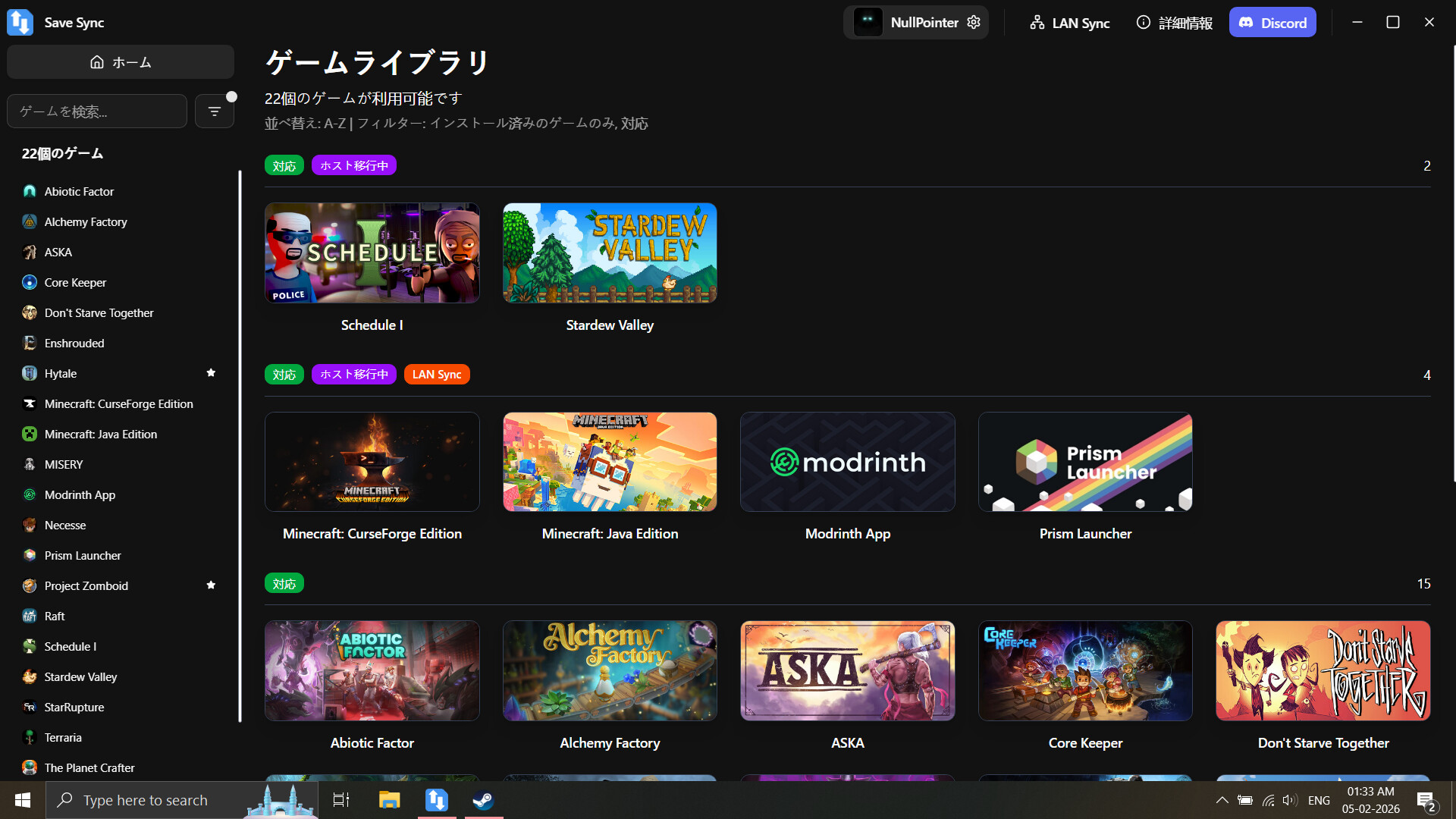Go to the ホーム home tab

point(121,62)
